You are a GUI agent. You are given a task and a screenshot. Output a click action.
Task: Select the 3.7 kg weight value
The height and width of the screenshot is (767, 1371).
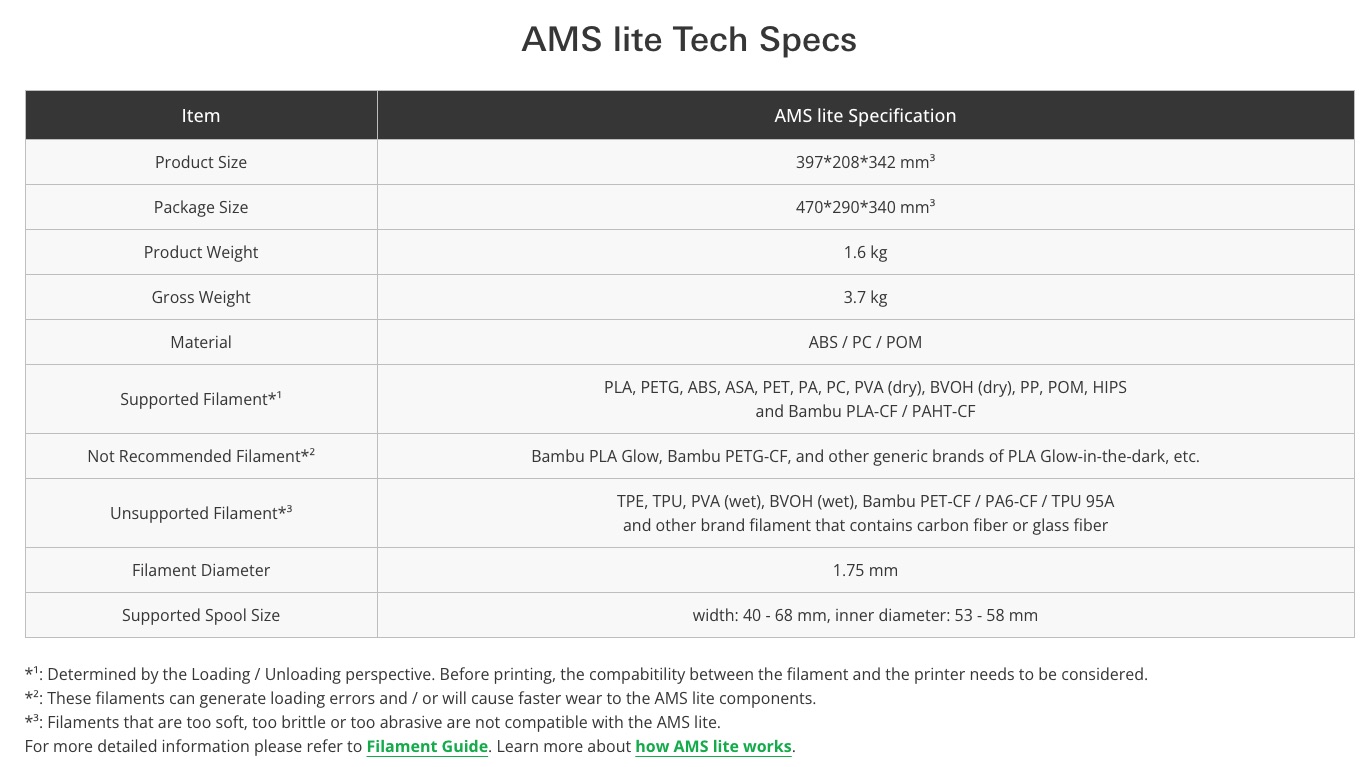(865, 297)
